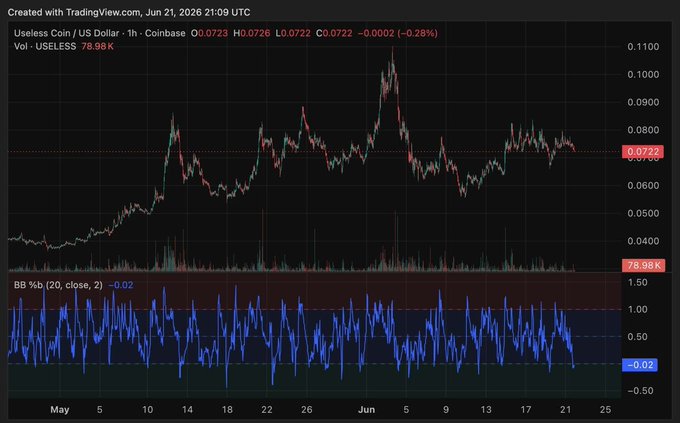The height and width of the screenshot is (423, 680).
Task: Click the '26' date label on time axis
Action: [307, 410]
